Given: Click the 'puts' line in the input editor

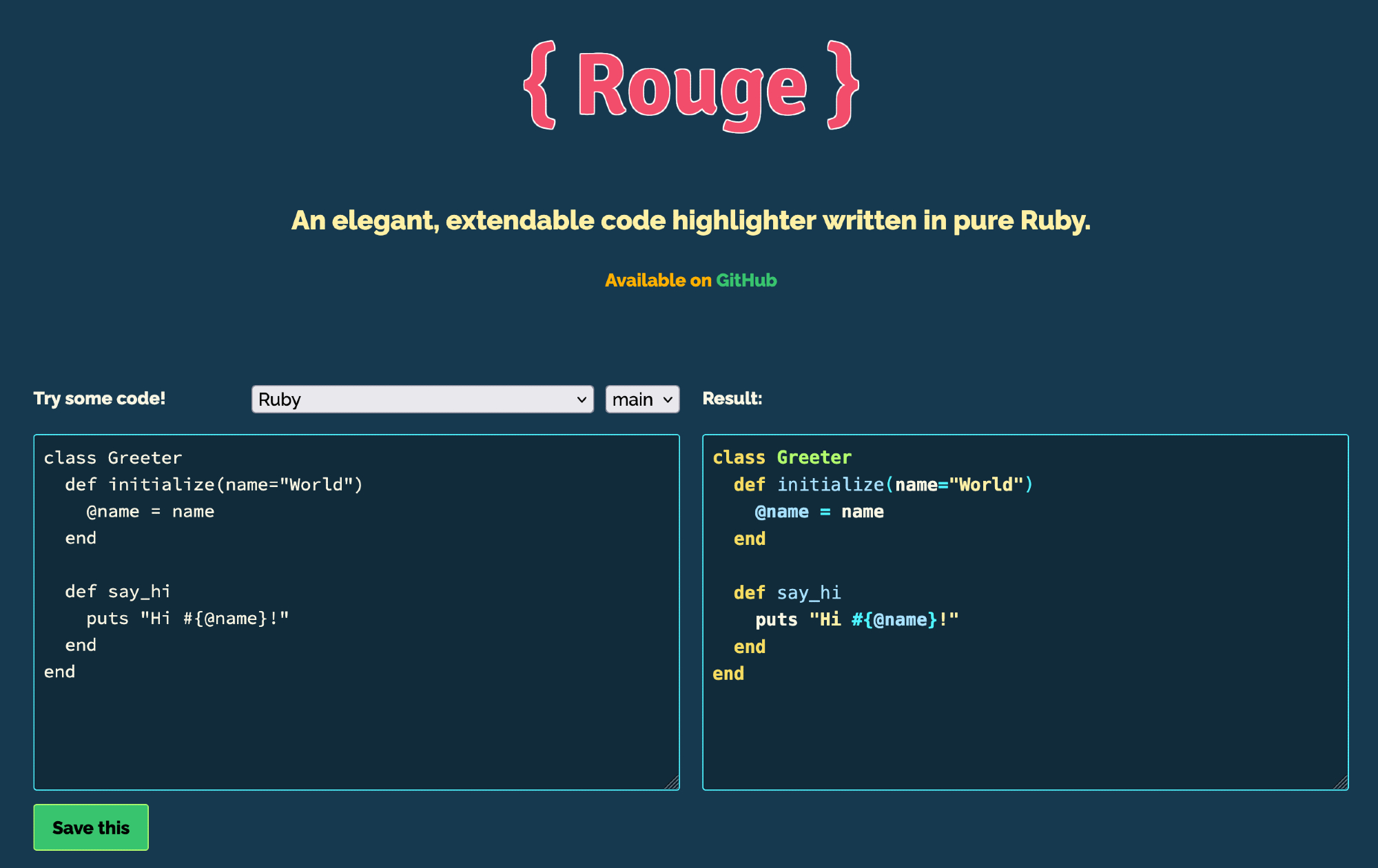Looking at the screenshot, I should coord(187,619).
